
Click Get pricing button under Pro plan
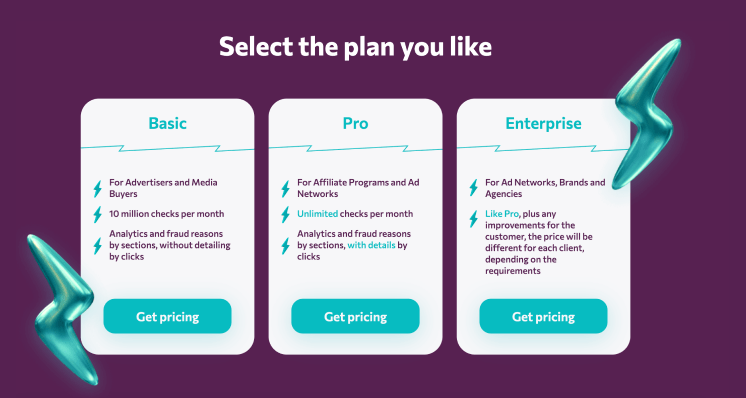point(355,316)
